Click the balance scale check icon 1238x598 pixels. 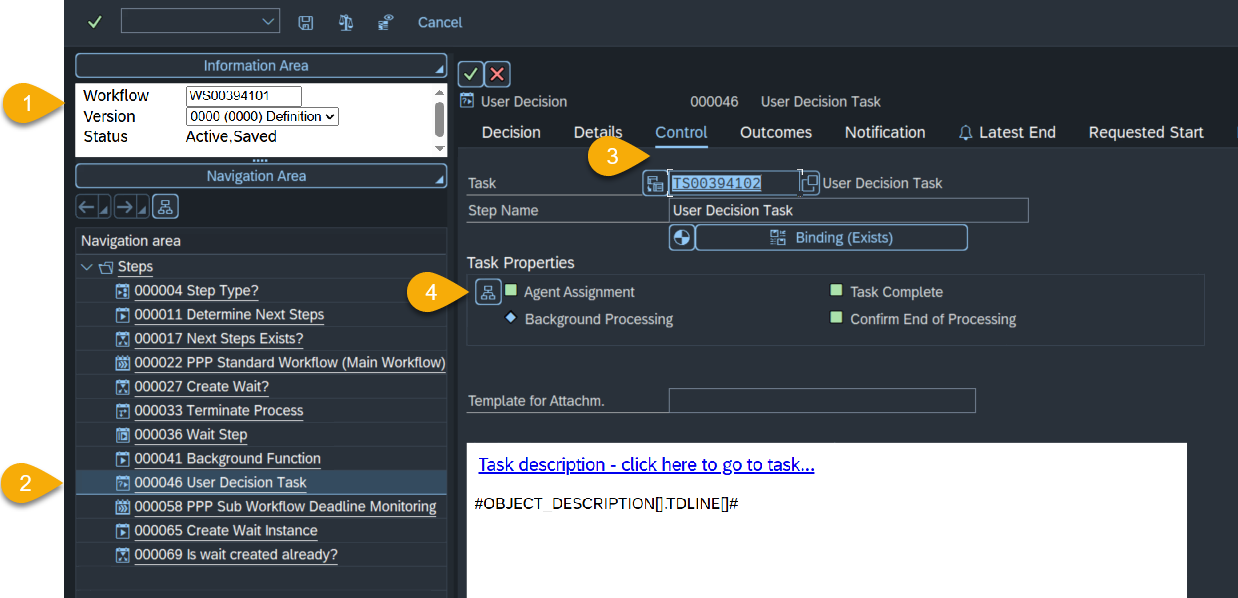(346, 22)
